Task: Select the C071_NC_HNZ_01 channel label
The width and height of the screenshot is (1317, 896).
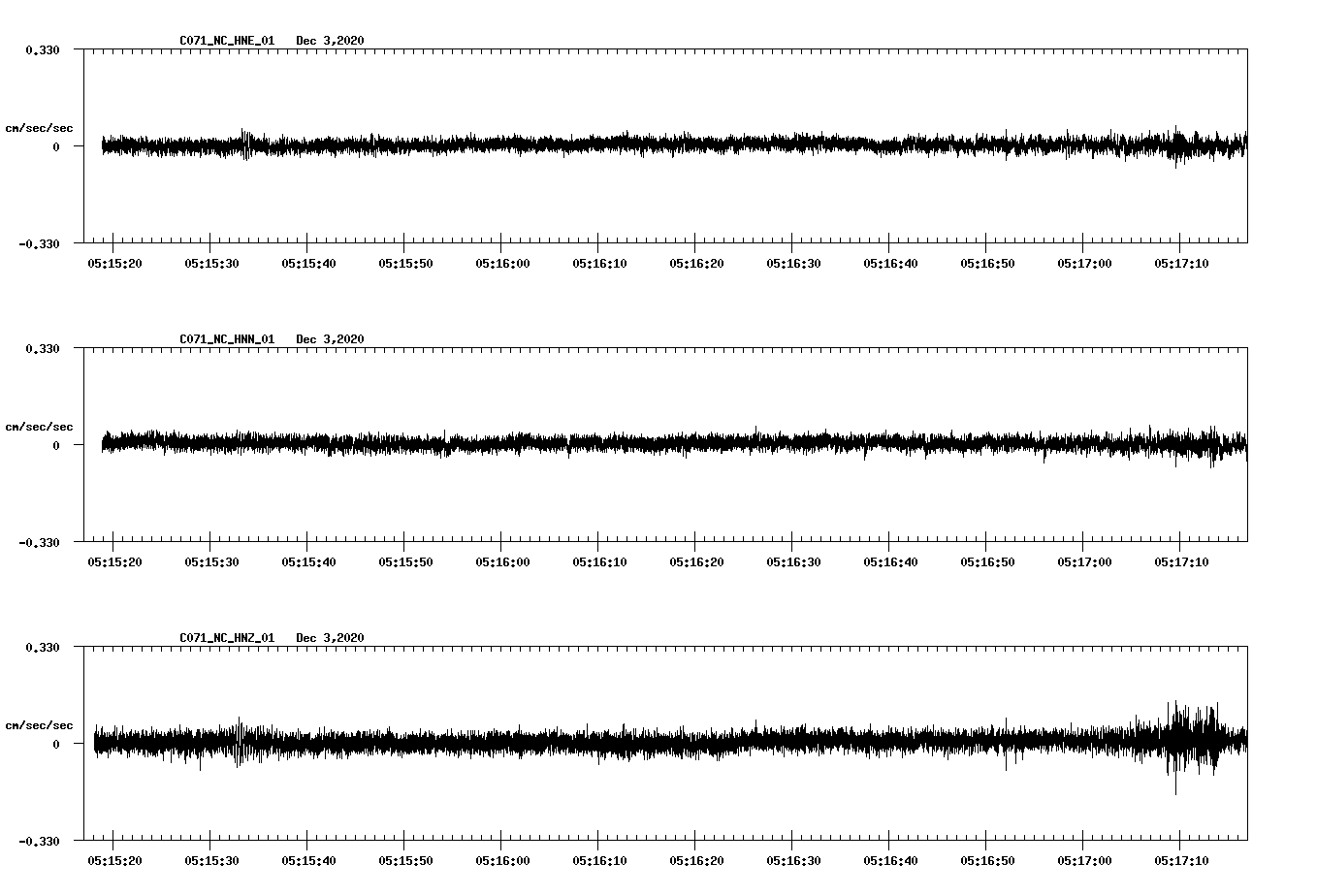Action: click(x=226, y=636)
